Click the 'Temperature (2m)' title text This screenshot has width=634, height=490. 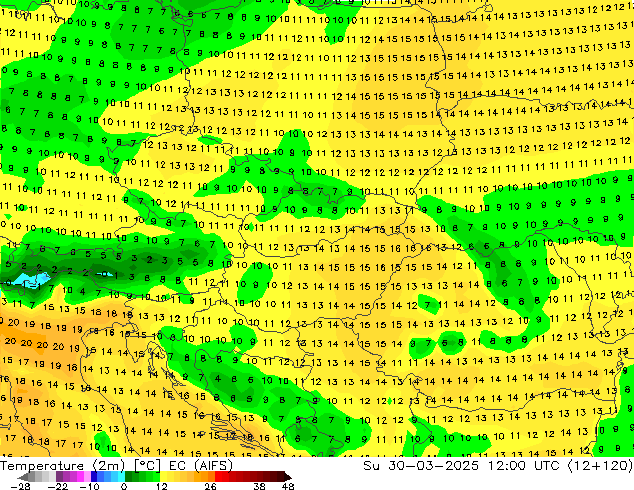(63, 466)
